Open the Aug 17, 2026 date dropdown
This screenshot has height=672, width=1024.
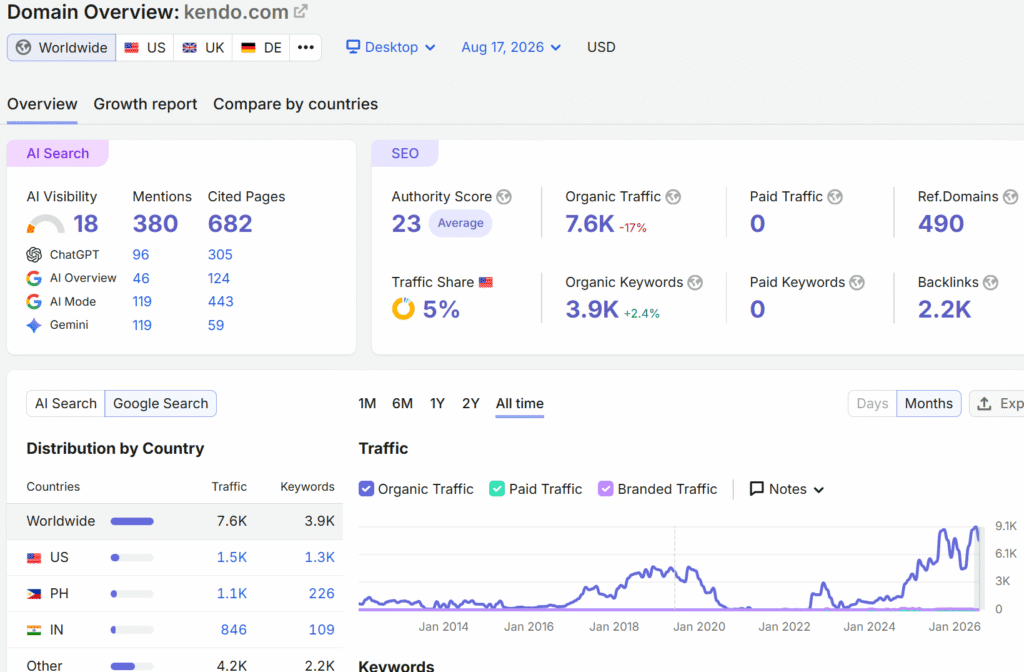(x=511, y=47)
